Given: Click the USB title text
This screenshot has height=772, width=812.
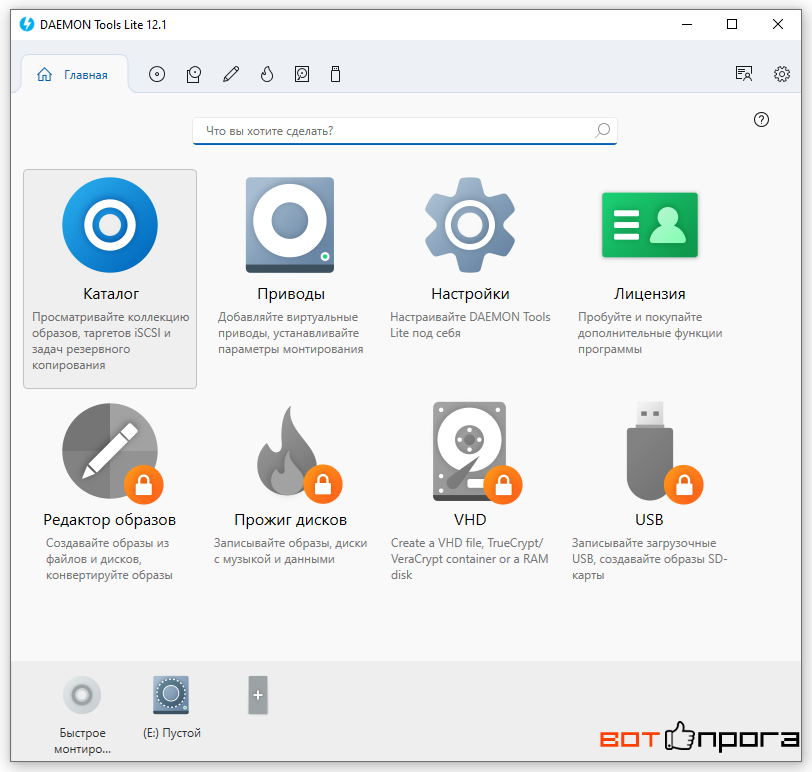Looking at the screenshot, I should (x=649, y=520).
